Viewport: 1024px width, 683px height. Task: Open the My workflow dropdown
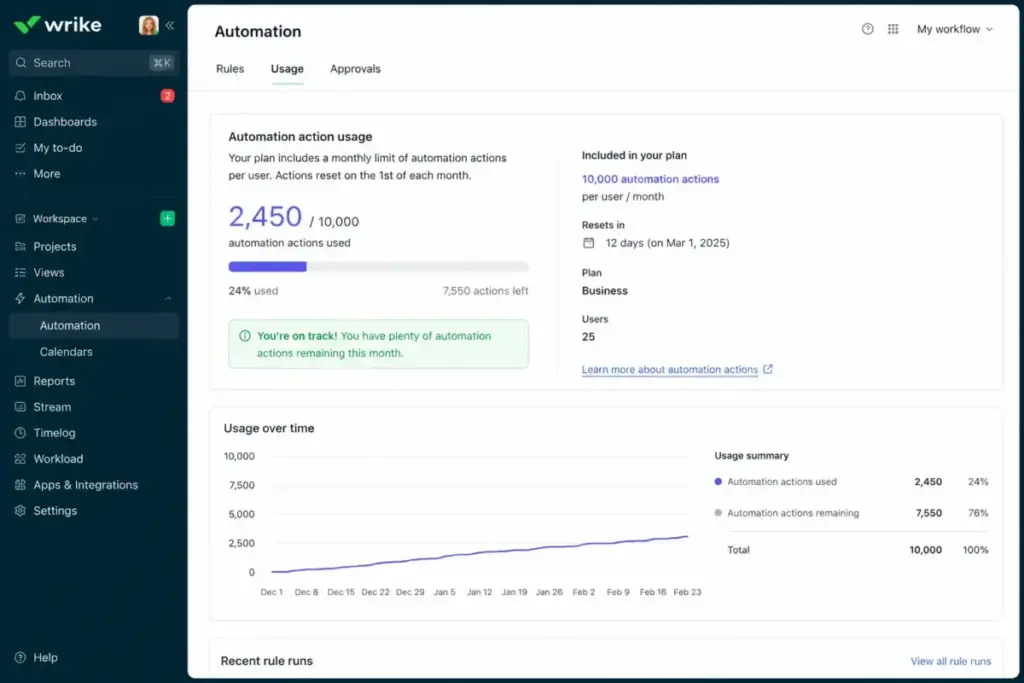tap(955, 29)
